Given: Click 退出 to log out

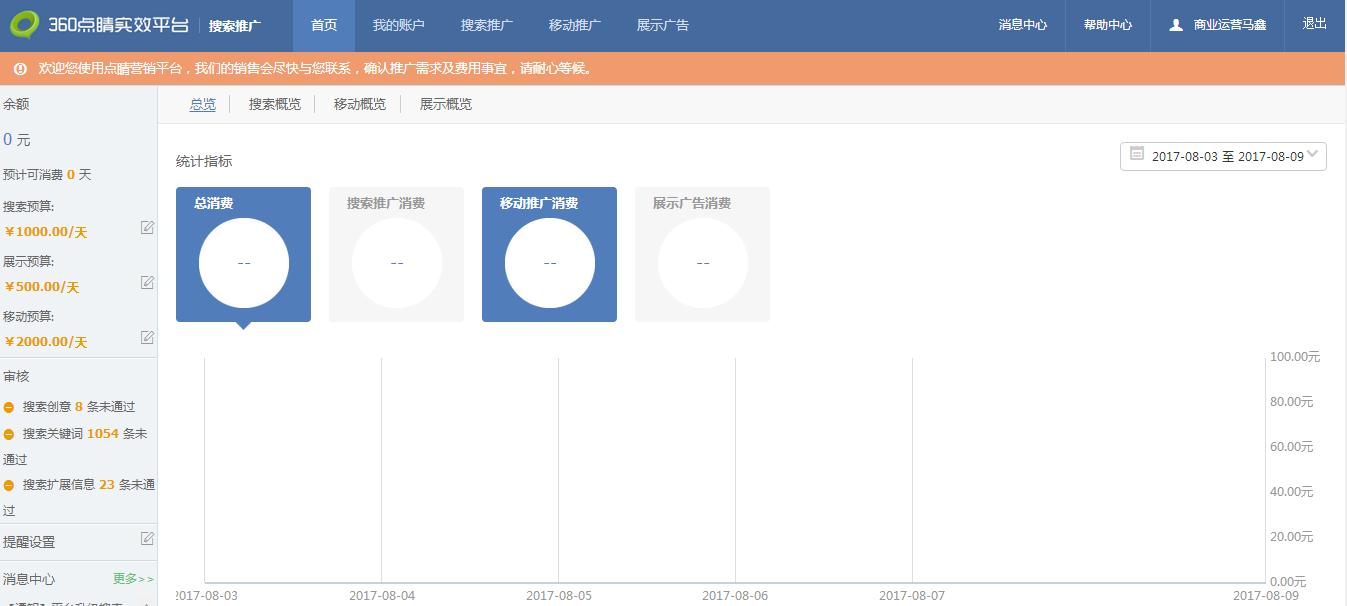Looking at the screenshot, I should pos(1315,24).
